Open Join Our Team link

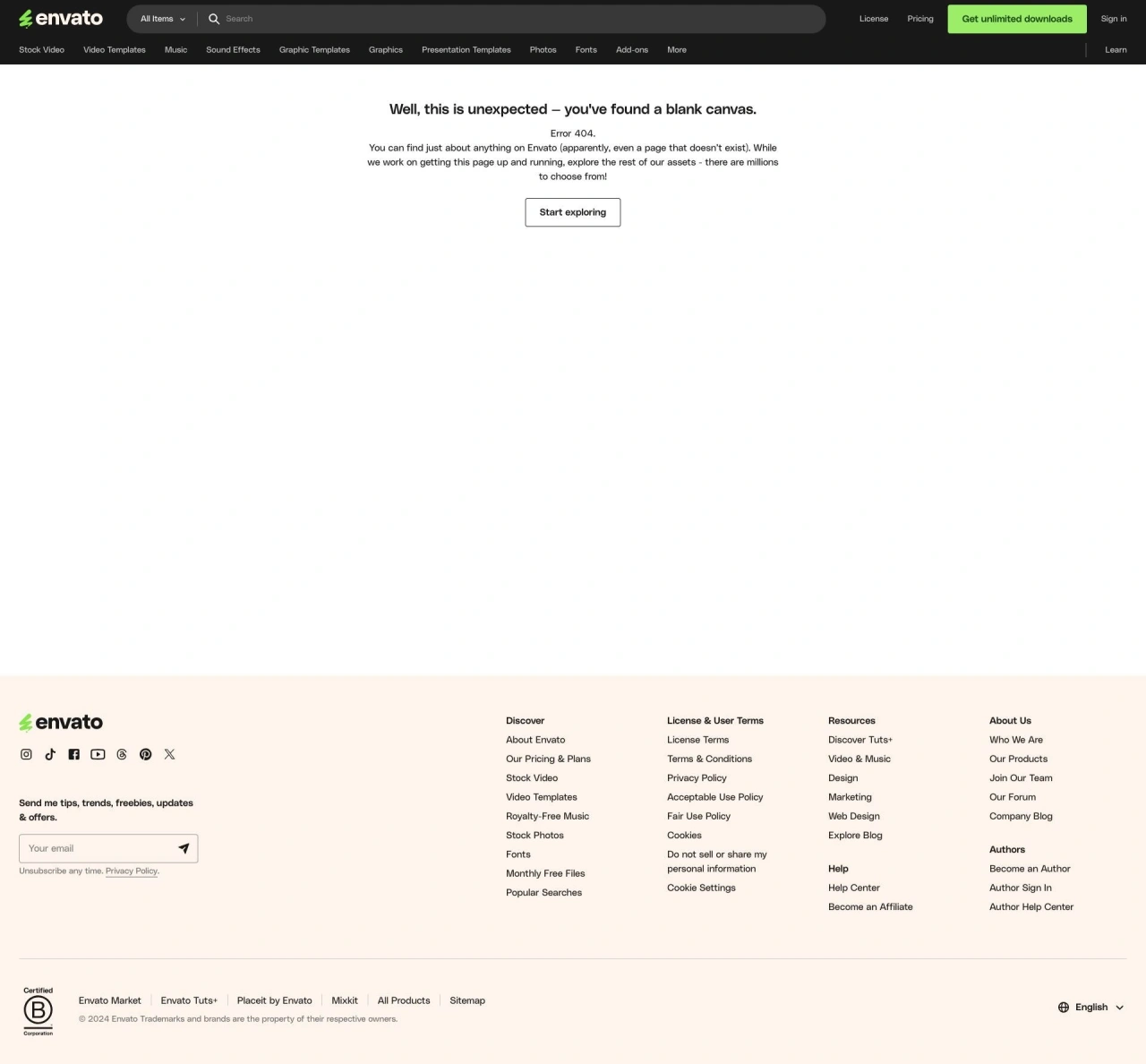point(1021,777)
